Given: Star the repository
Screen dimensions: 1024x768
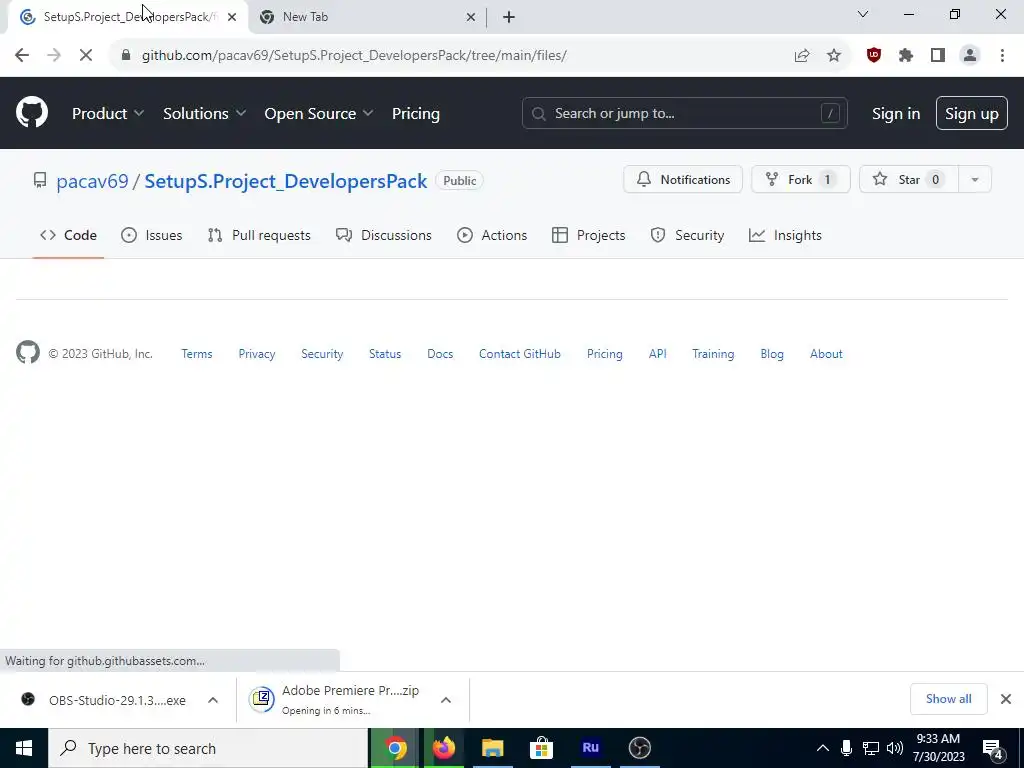Looking at the screenshot, I should point(908,180).
